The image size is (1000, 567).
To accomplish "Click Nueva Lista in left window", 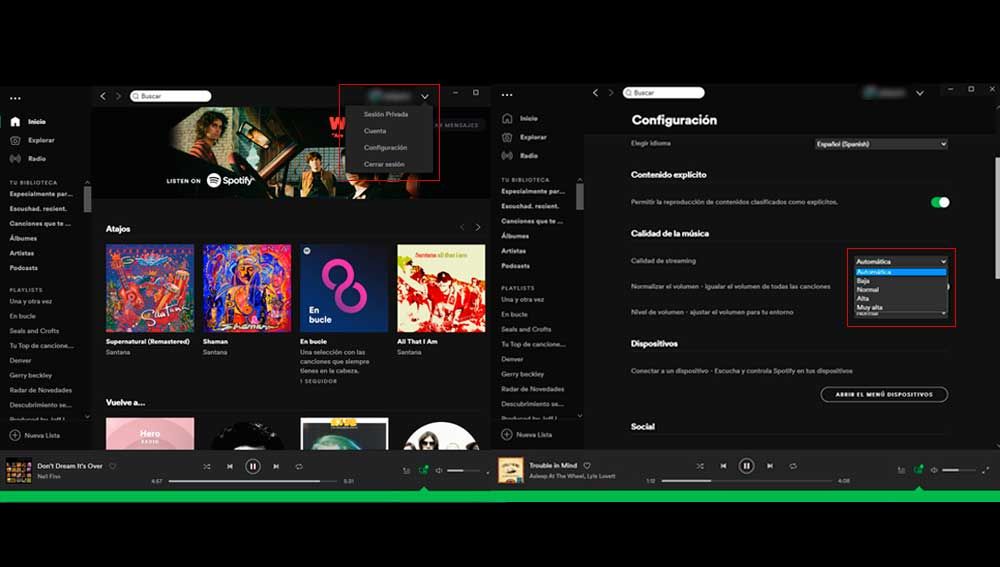I will tap(35, 436).
